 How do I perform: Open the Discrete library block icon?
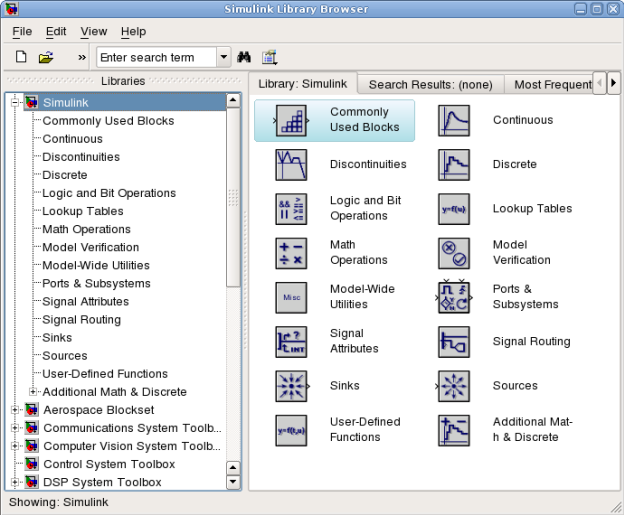coord(454,165)
